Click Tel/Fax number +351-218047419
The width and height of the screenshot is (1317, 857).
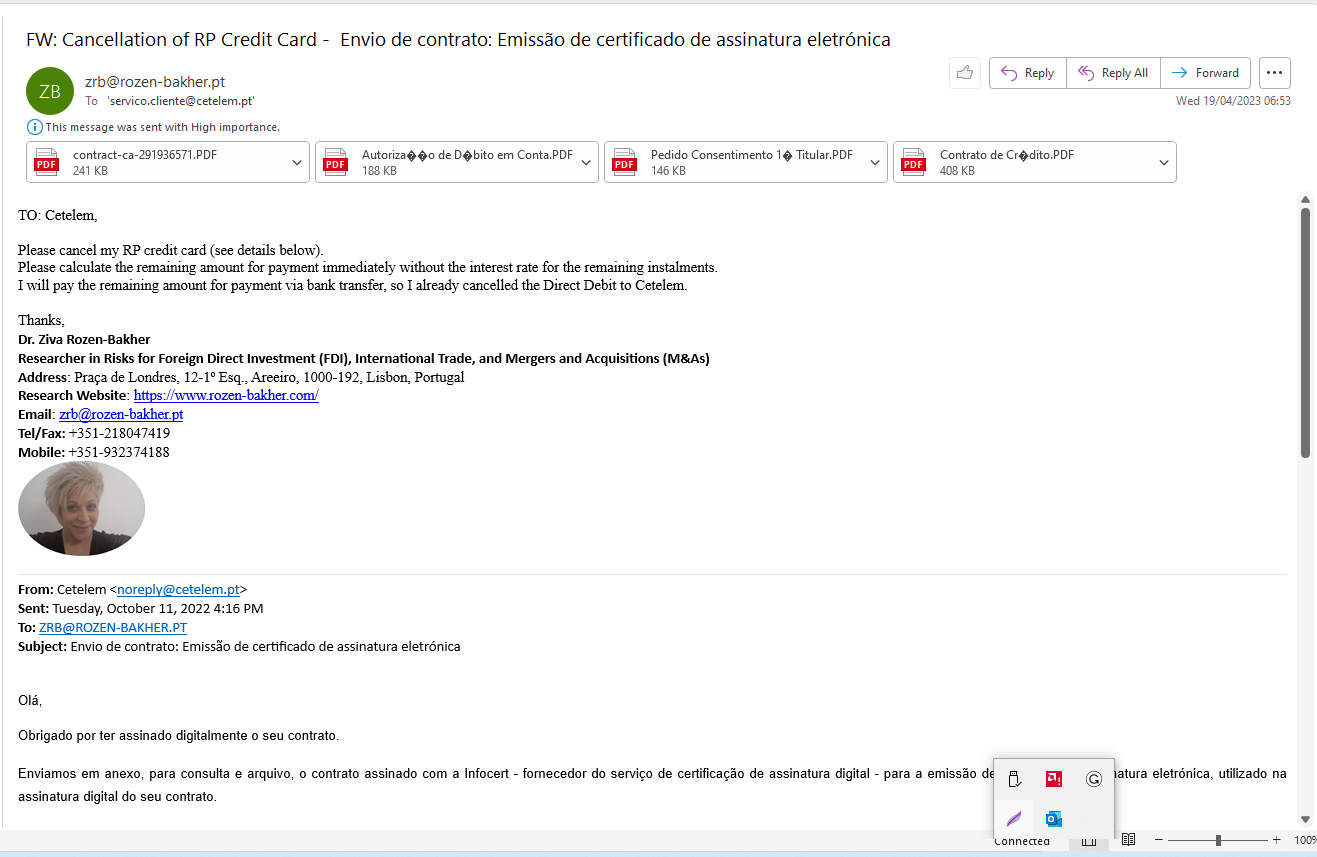119,433
